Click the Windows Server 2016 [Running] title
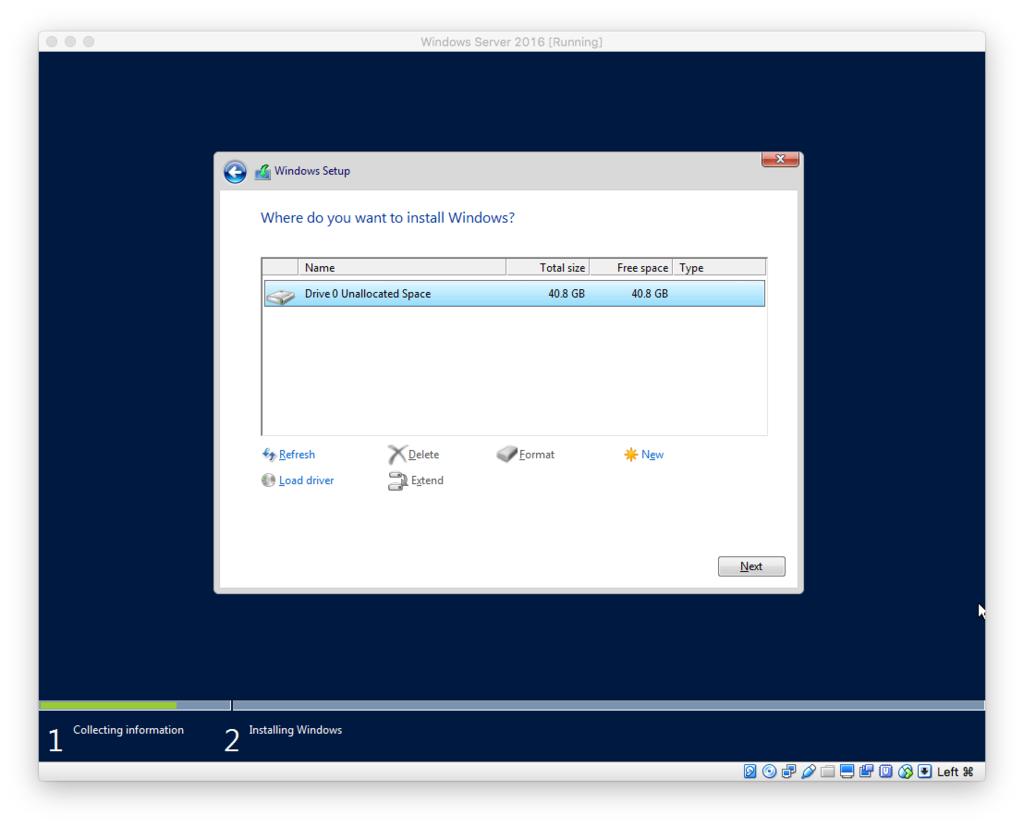This screenshot has width=1024, height=827. (x=511, y=42)
